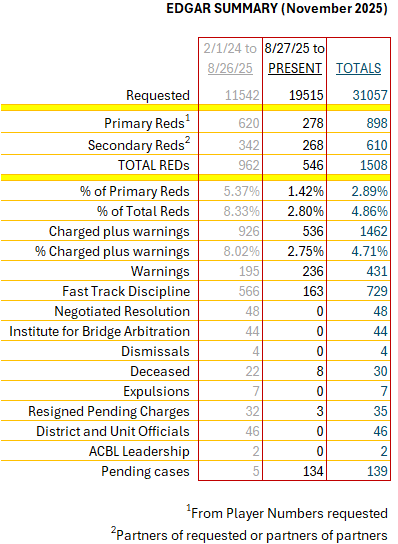Select the 'ACBL Leadership' label
Screen dimensions: 398x544
coord(139,451)
